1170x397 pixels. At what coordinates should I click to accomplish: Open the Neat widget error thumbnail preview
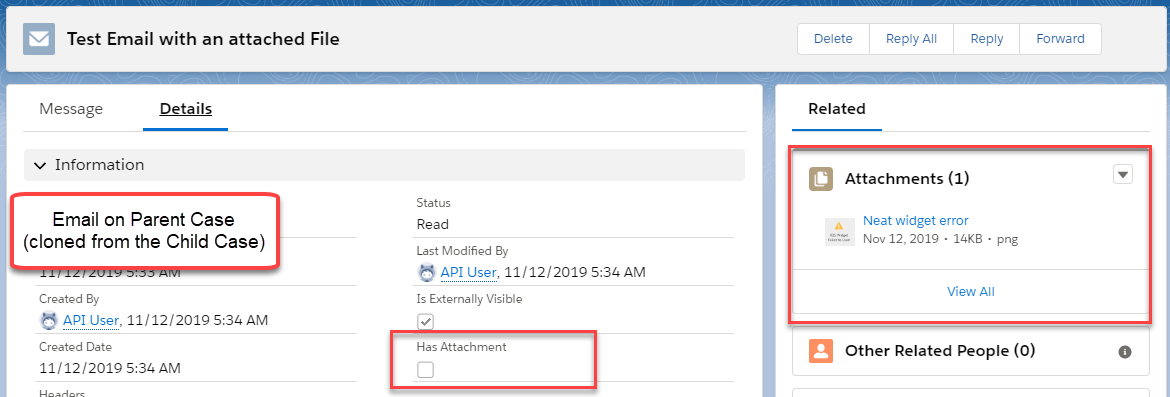839,232
